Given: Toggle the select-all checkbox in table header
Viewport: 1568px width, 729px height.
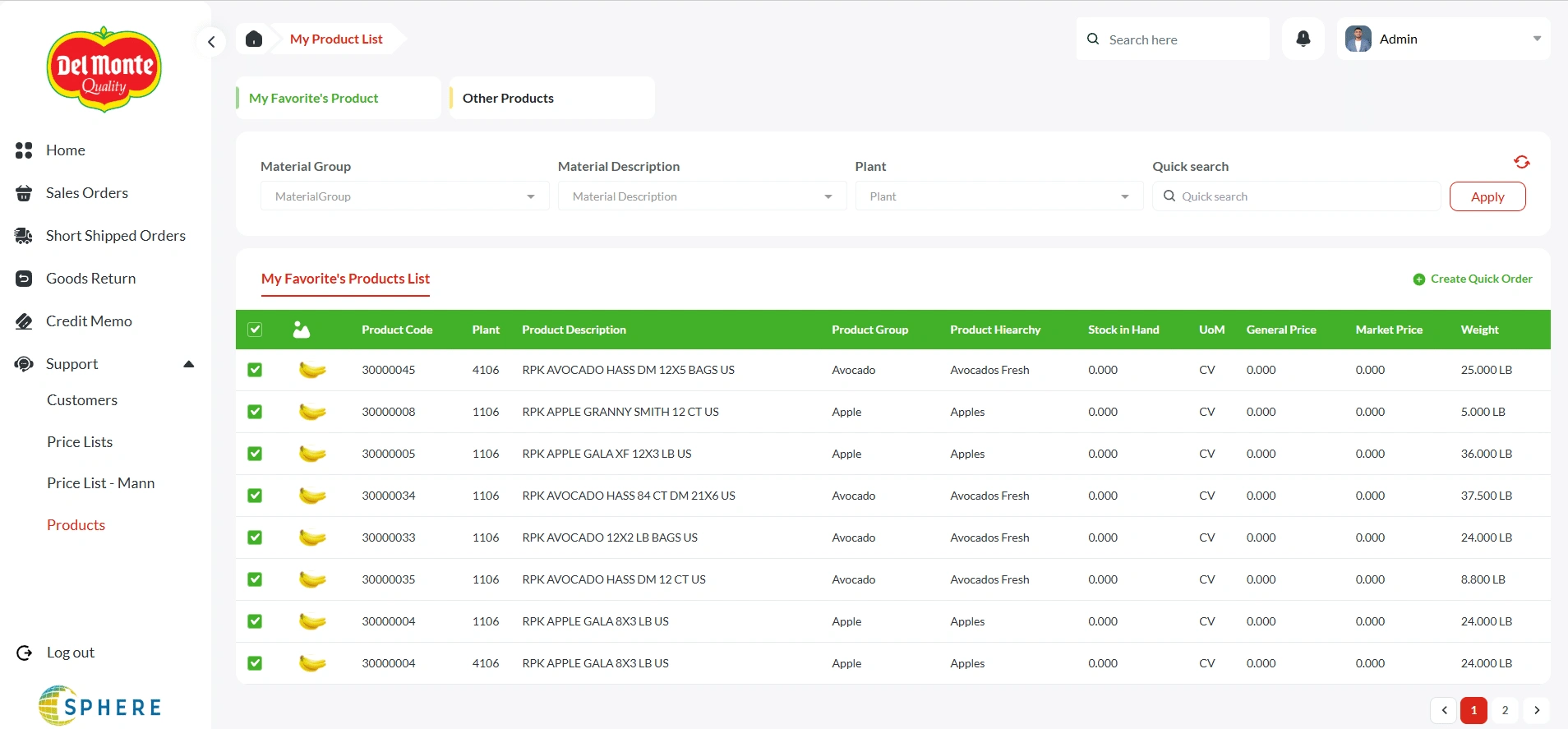Looking at the screenshot, I should (255, 330).
